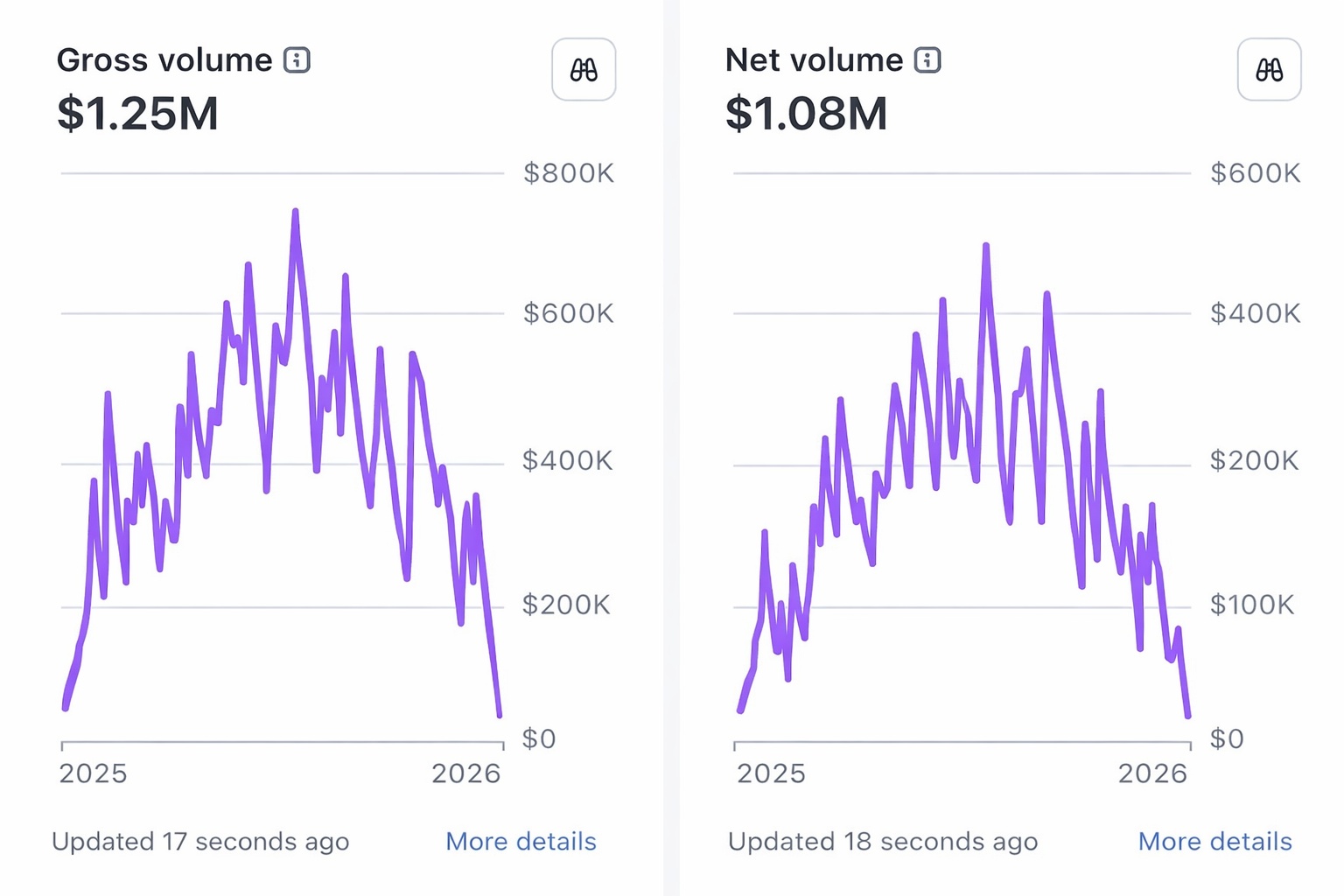Click the Gross volume heading
This screenshot has width=1344, height=896.
(164, 60)
